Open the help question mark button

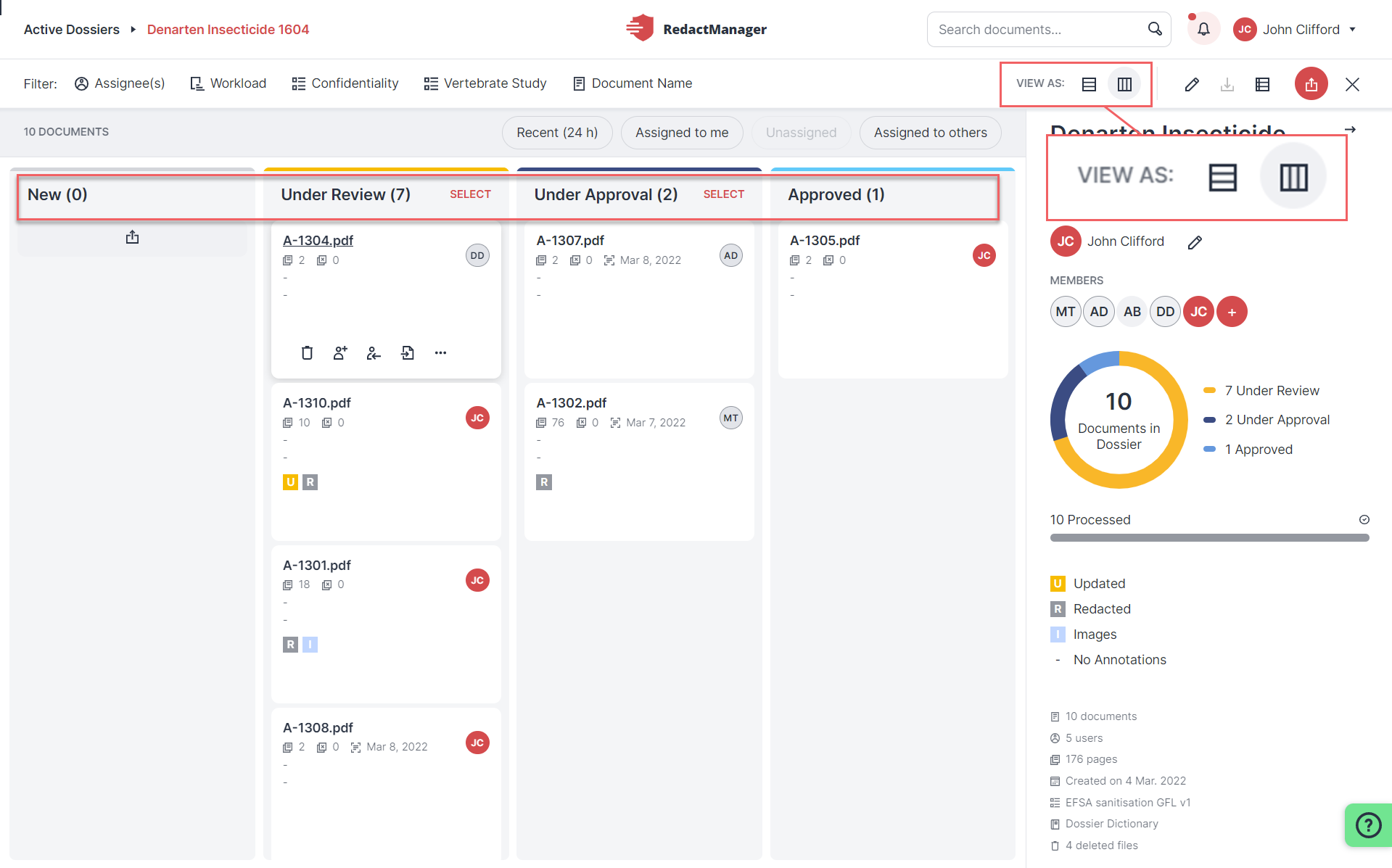click(x=1369, y=825)
